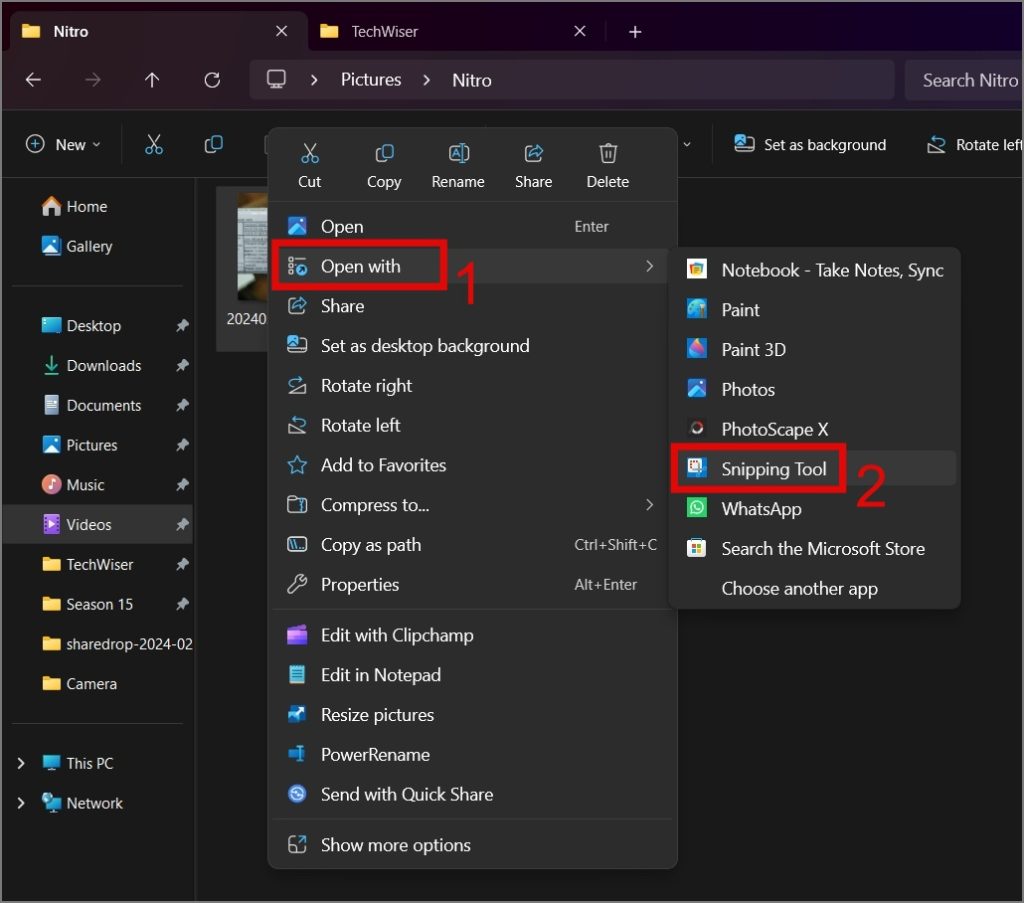
Task: Click the Share icon in context menu top row
Action: [x=534, y=153]
